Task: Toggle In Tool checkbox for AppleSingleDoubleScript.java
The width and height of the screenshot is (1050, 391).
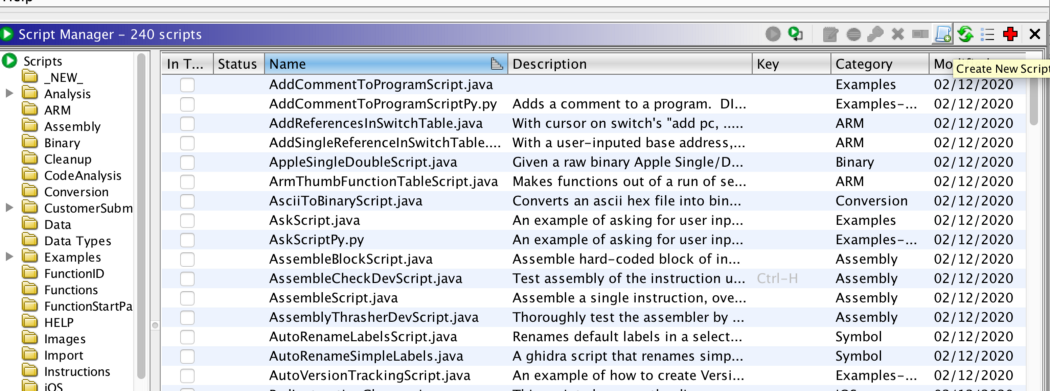Action: 187,162
